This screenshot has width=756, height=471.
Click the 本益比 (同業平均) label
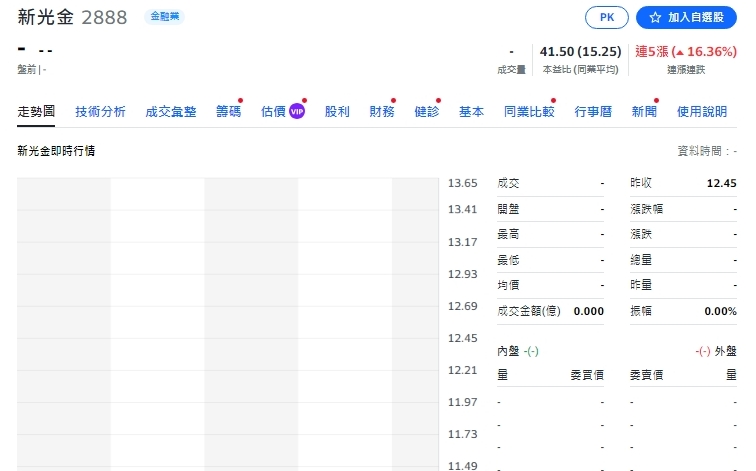(580, 70)
